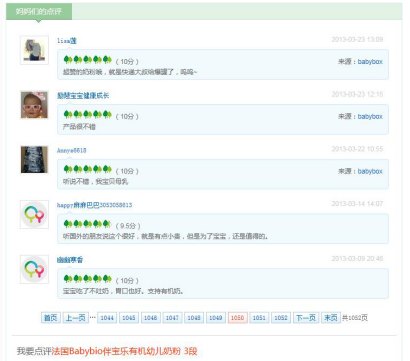View the baby-with-glasses avatar
Screen dimensions: 410x361
34,105
